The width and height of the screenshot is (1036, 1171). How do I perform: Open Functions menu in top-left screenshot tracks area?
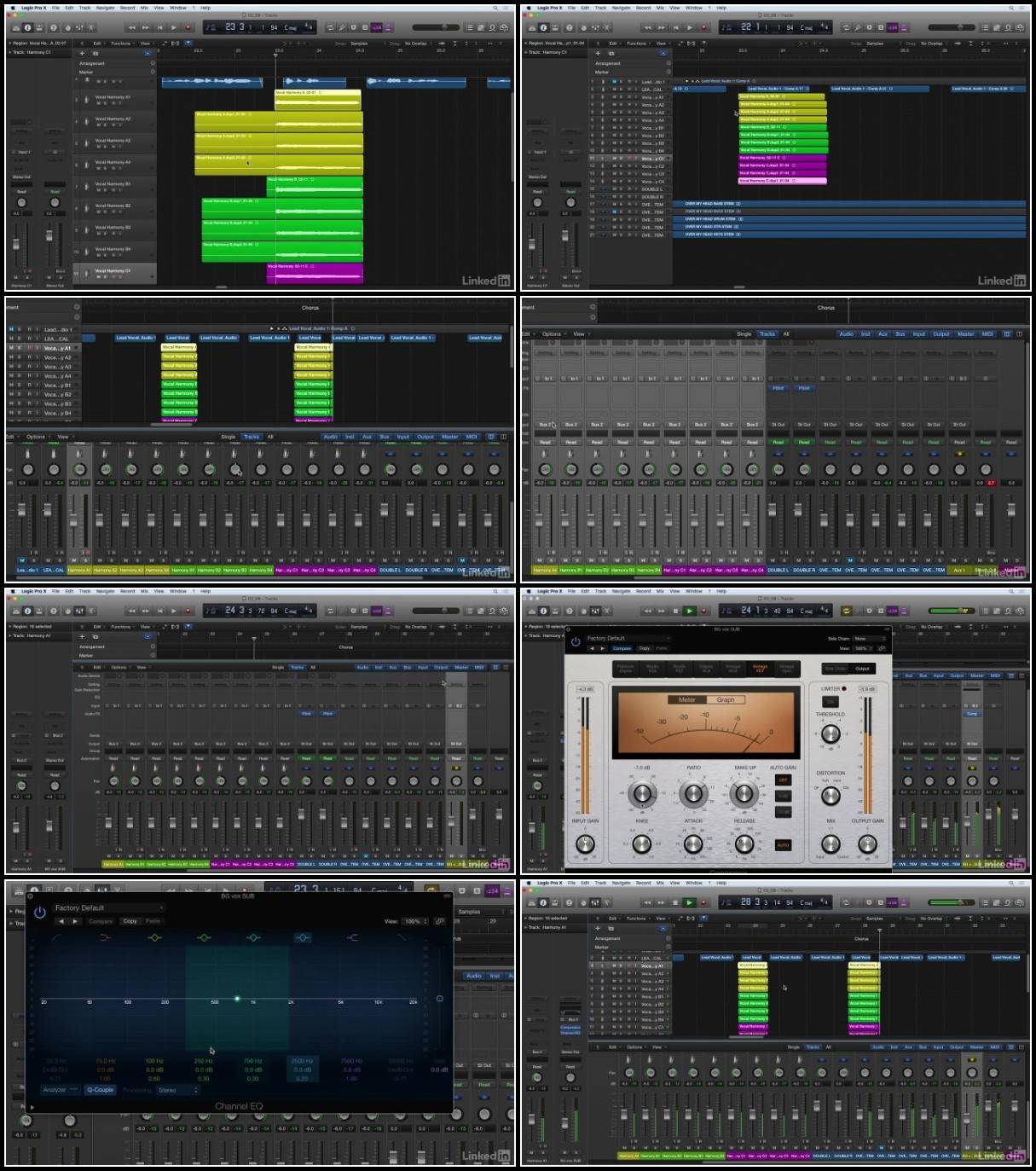pyautogui.click(x=121, y=43)
